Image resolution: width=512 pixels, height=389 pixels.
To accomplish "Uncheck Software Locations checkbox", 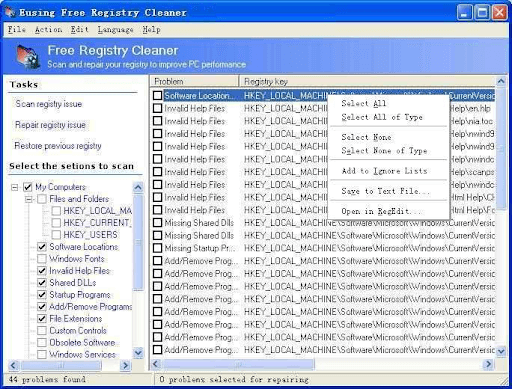I will click(42, 247).
